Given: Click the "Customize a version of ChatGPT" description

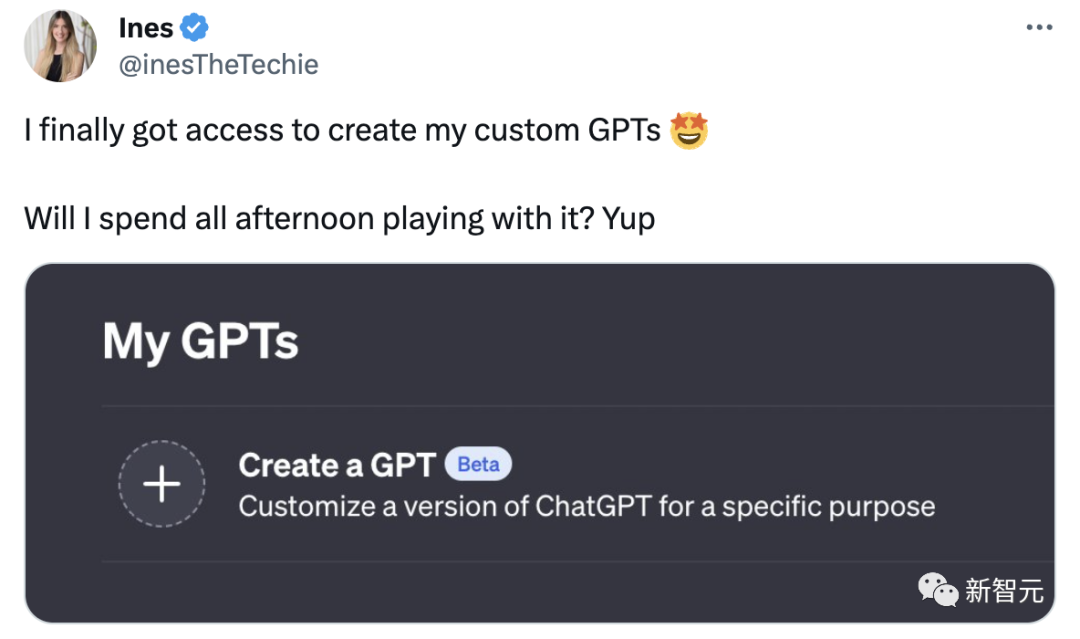Looking at the screenshot, I should tap(586, 506).
